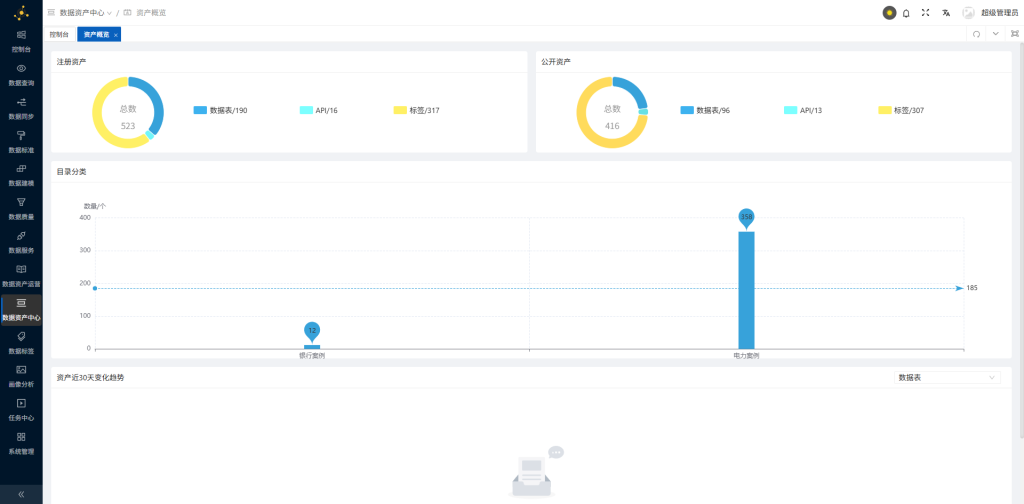
Task: Click the refresh icon in tab bar
Action: point(976,34)
